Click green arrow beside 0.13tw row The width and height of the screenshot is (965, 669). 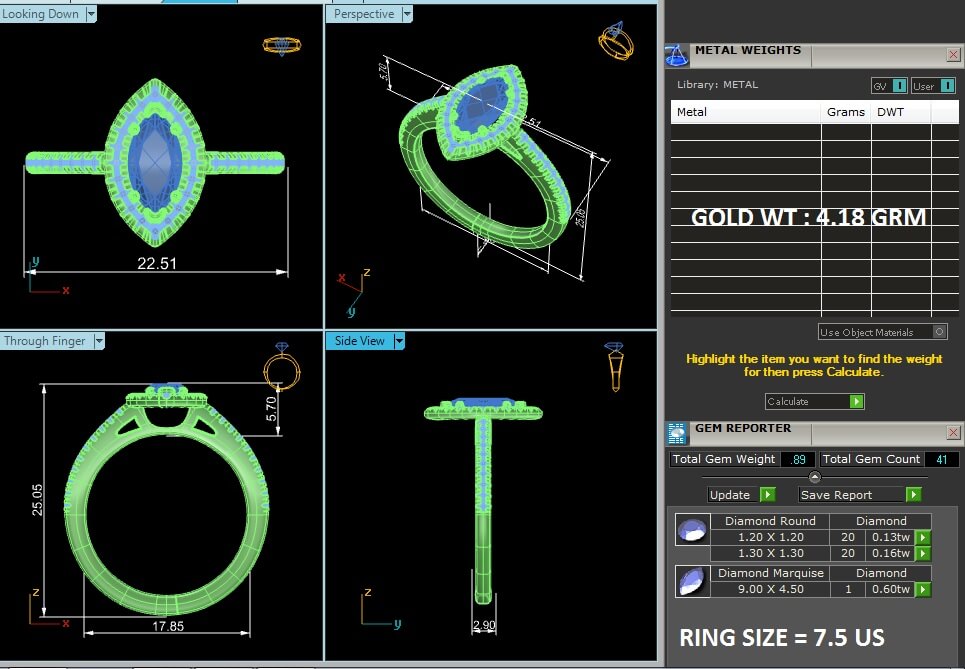pos(923,538)
